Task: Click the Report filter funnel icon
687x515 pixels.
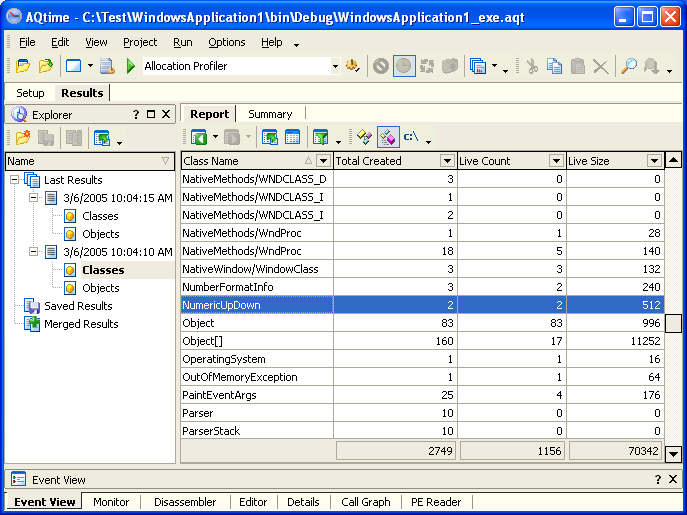Action: (x=321, y=138)
